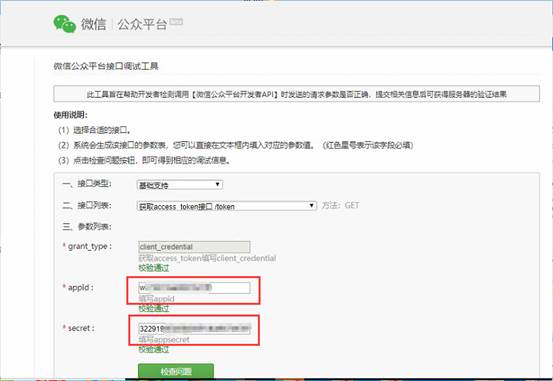Image resolution: width=553 pixels, height=381 pixels.
Task: Click the WeChat logo icon
Action: coord(65,24)
